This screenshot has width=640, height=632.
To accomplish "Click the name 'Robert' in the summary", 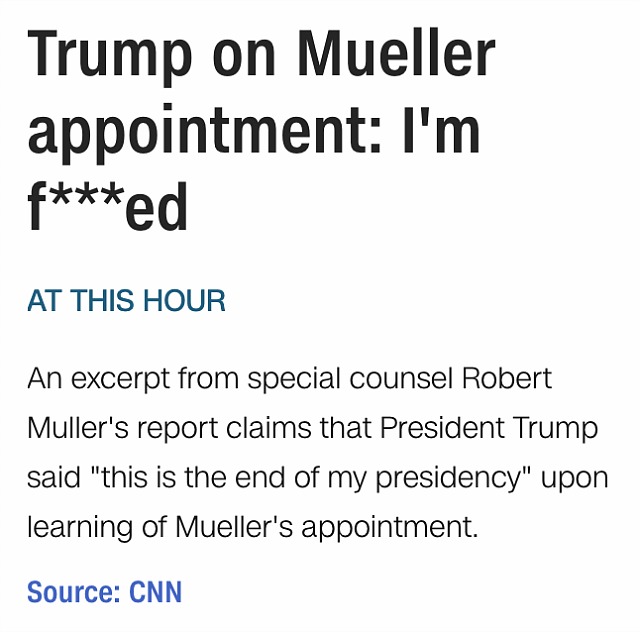I will pos(507,378).
